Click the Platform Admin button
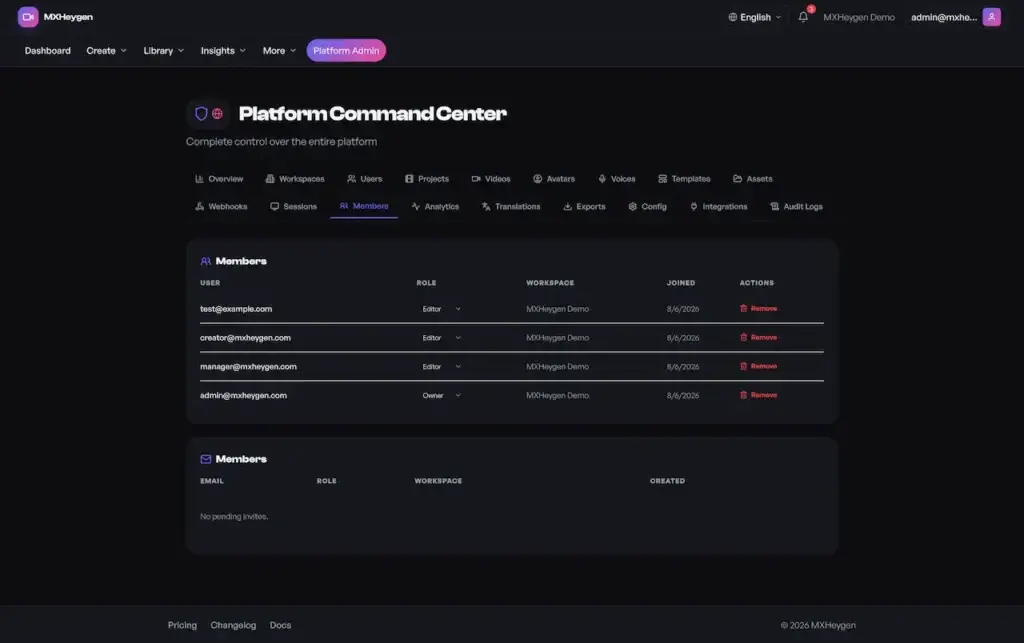Screen dimensions: 1024x643 (x=346, y=50)
